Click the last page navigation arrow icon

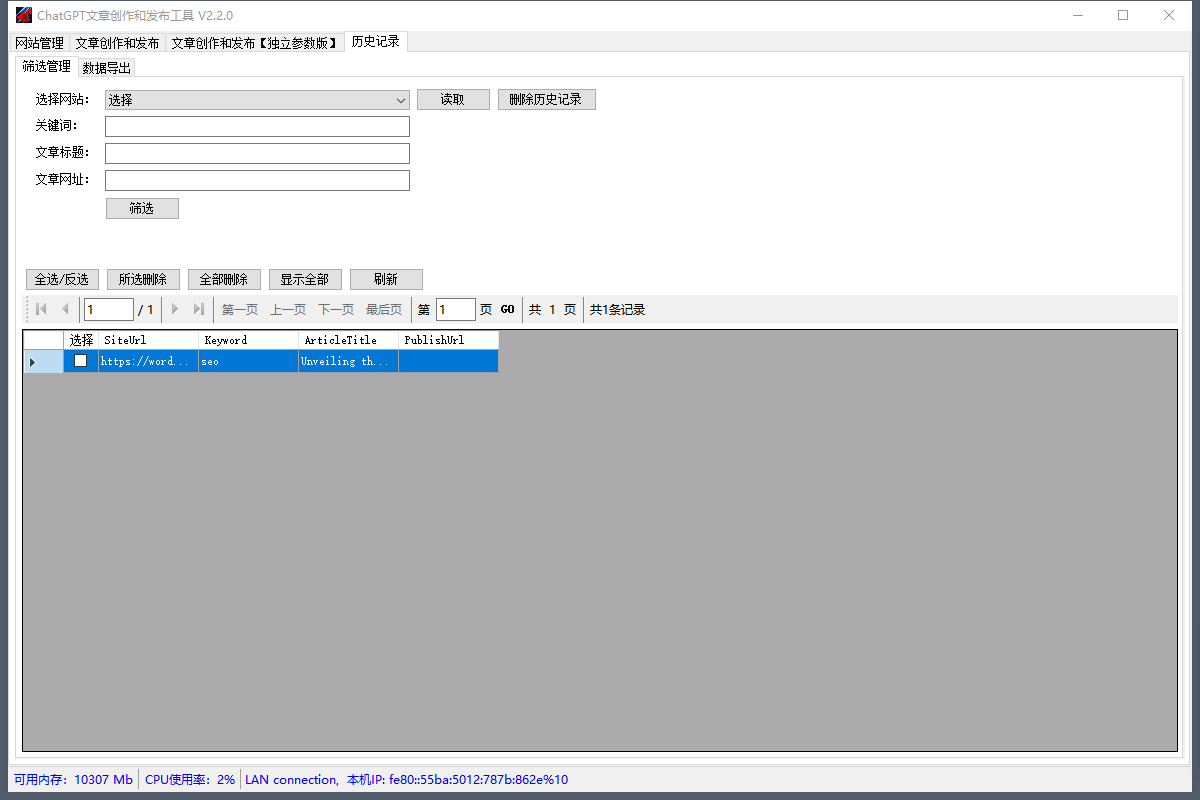click(199, 309)
